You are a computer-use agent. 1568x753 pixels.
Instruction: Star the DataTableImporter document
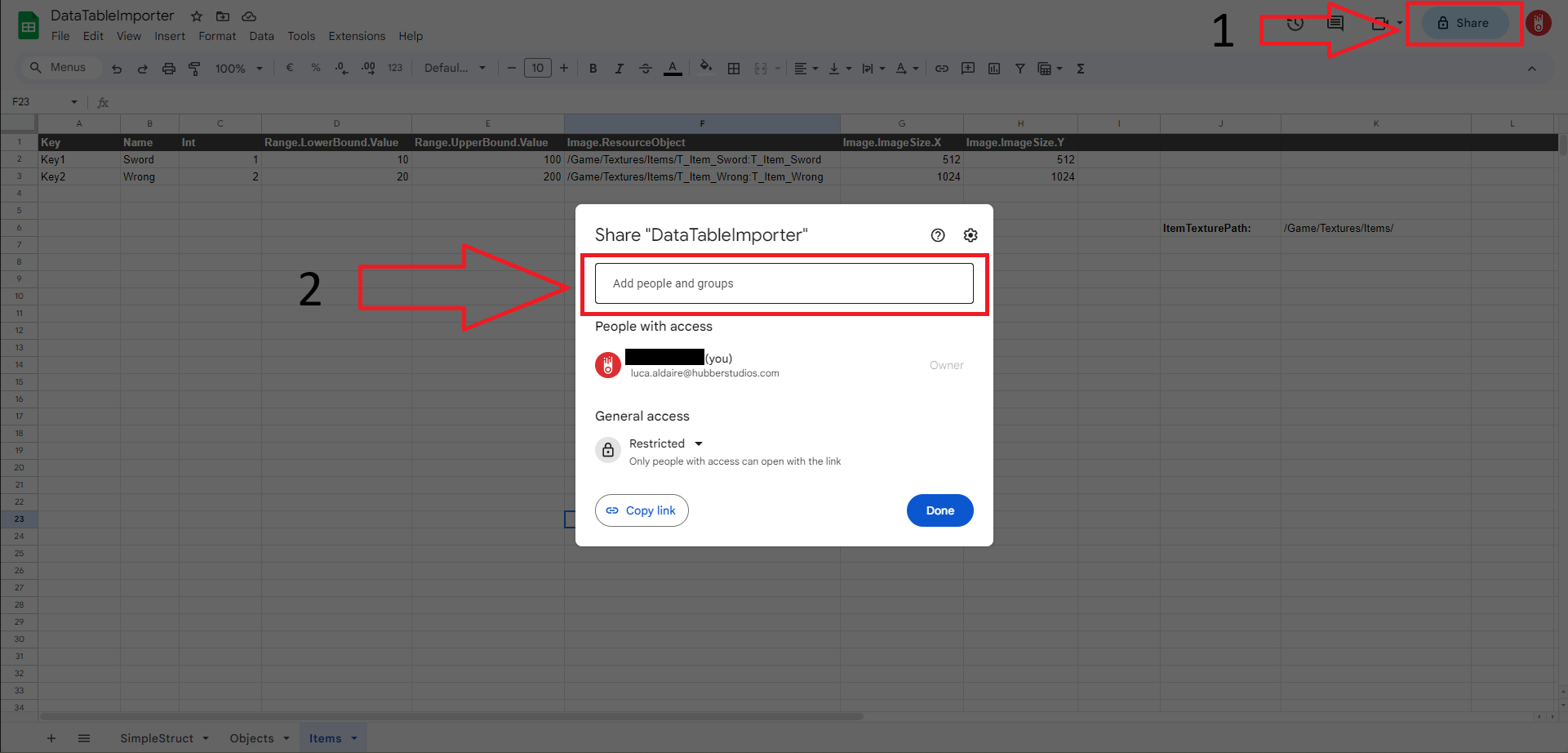(x=197, y=16)
